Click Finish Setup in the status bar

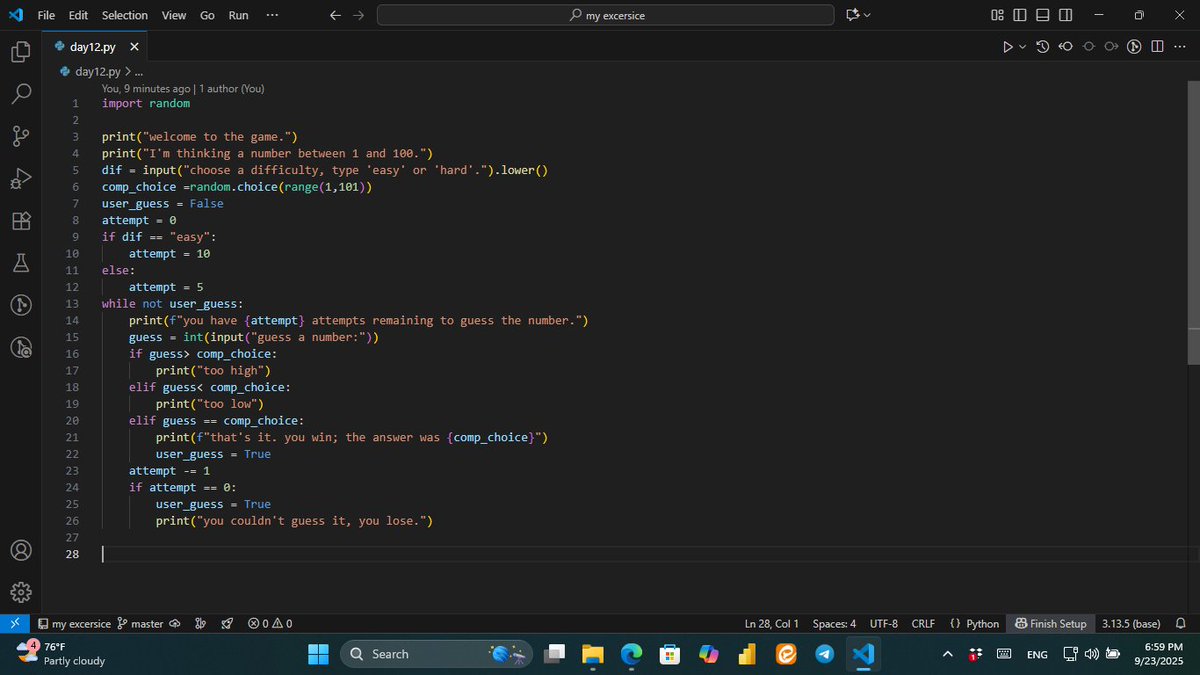pyautogui.click(x=1050, y=623)
